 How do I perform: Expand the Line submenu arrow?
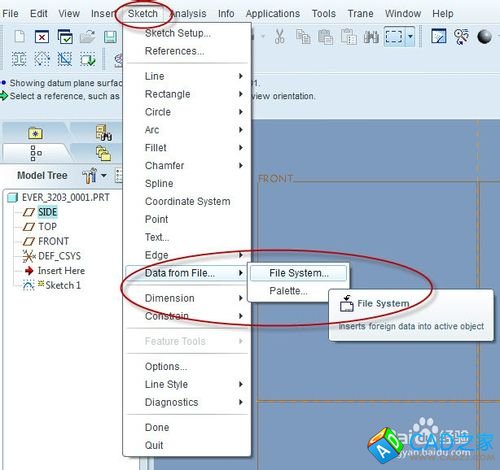click(241, 76)
